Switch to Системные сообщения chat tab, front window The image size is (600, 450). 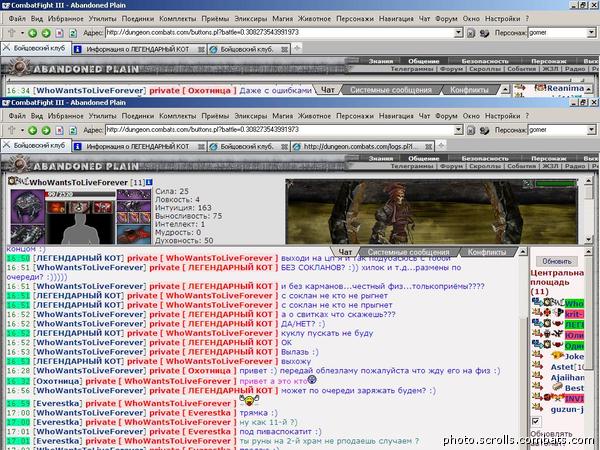pyautogui.click(x=408, y=252)
